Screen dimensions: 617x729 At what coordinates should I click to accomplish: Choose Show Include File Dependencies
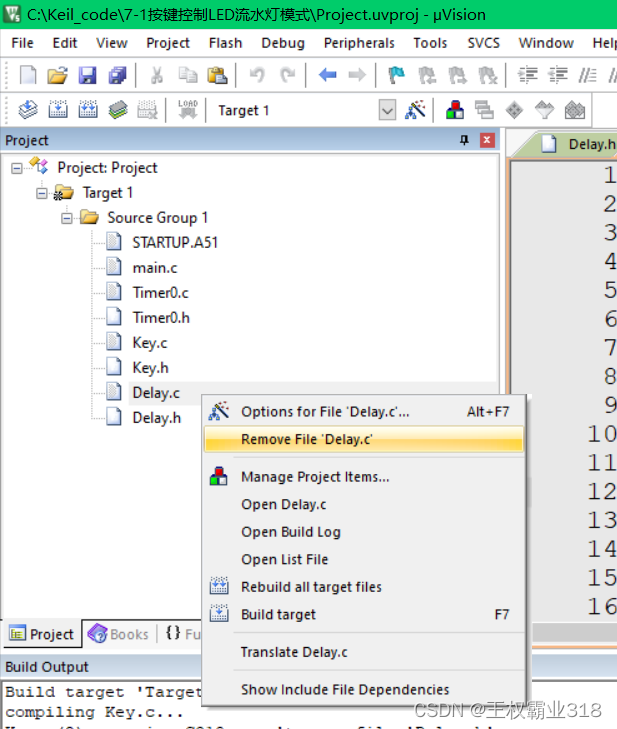364,689
